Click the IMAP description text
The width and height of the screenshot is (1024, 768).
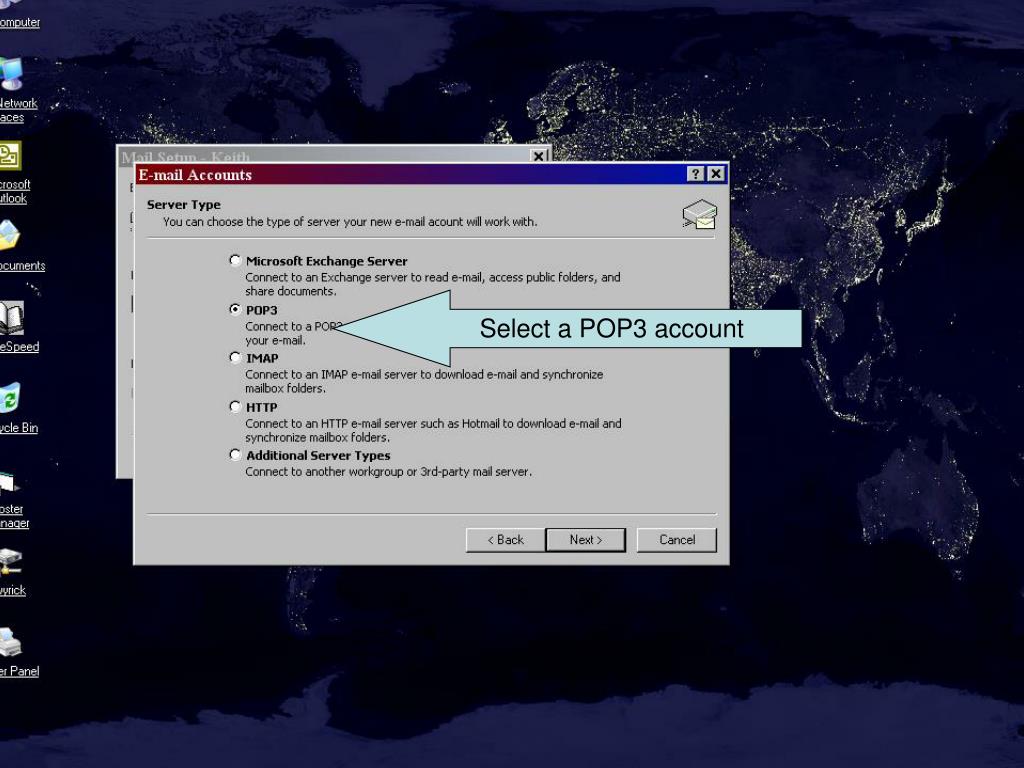(424, 381)
